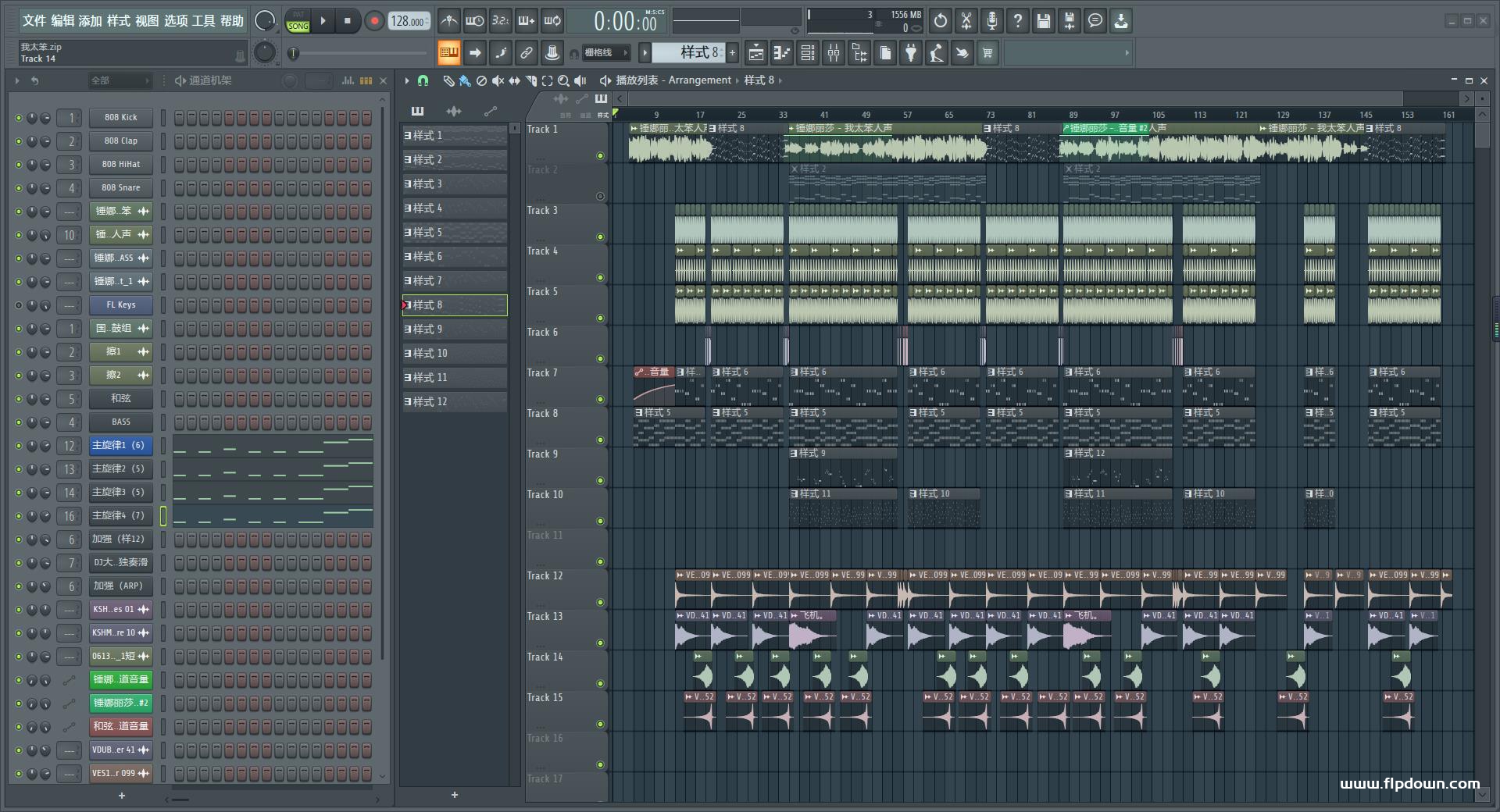Image resolution: width=1500 pixels, height=812 pixels.
Task: Toggle the Track 1 mute switch
Action: (600, 156)
